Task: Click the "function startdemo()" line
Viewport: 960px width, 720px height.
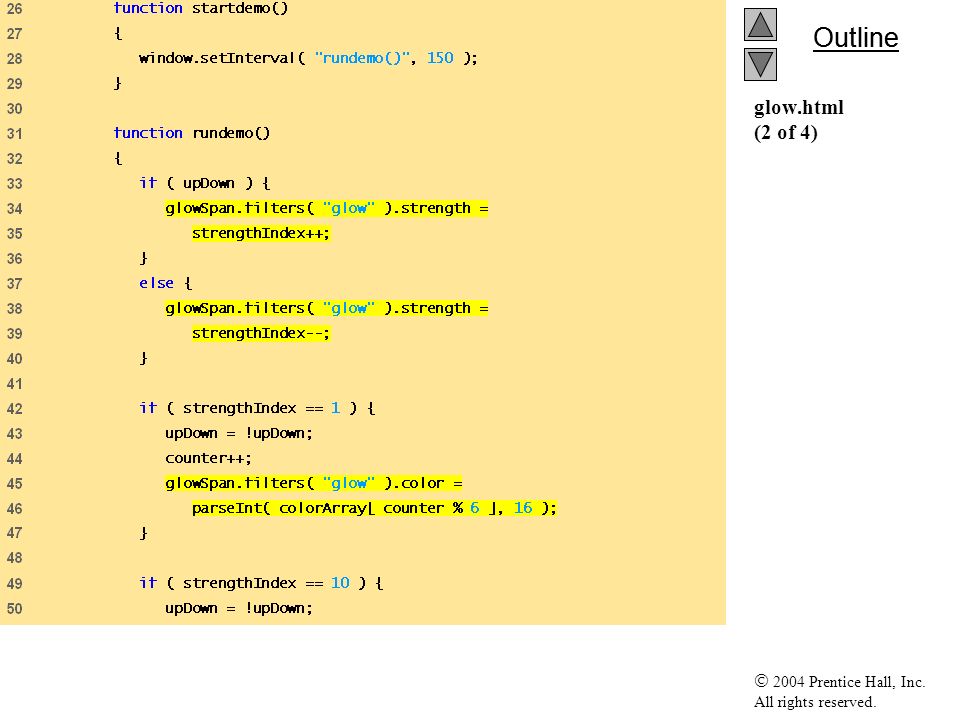Action: (200, 9)
